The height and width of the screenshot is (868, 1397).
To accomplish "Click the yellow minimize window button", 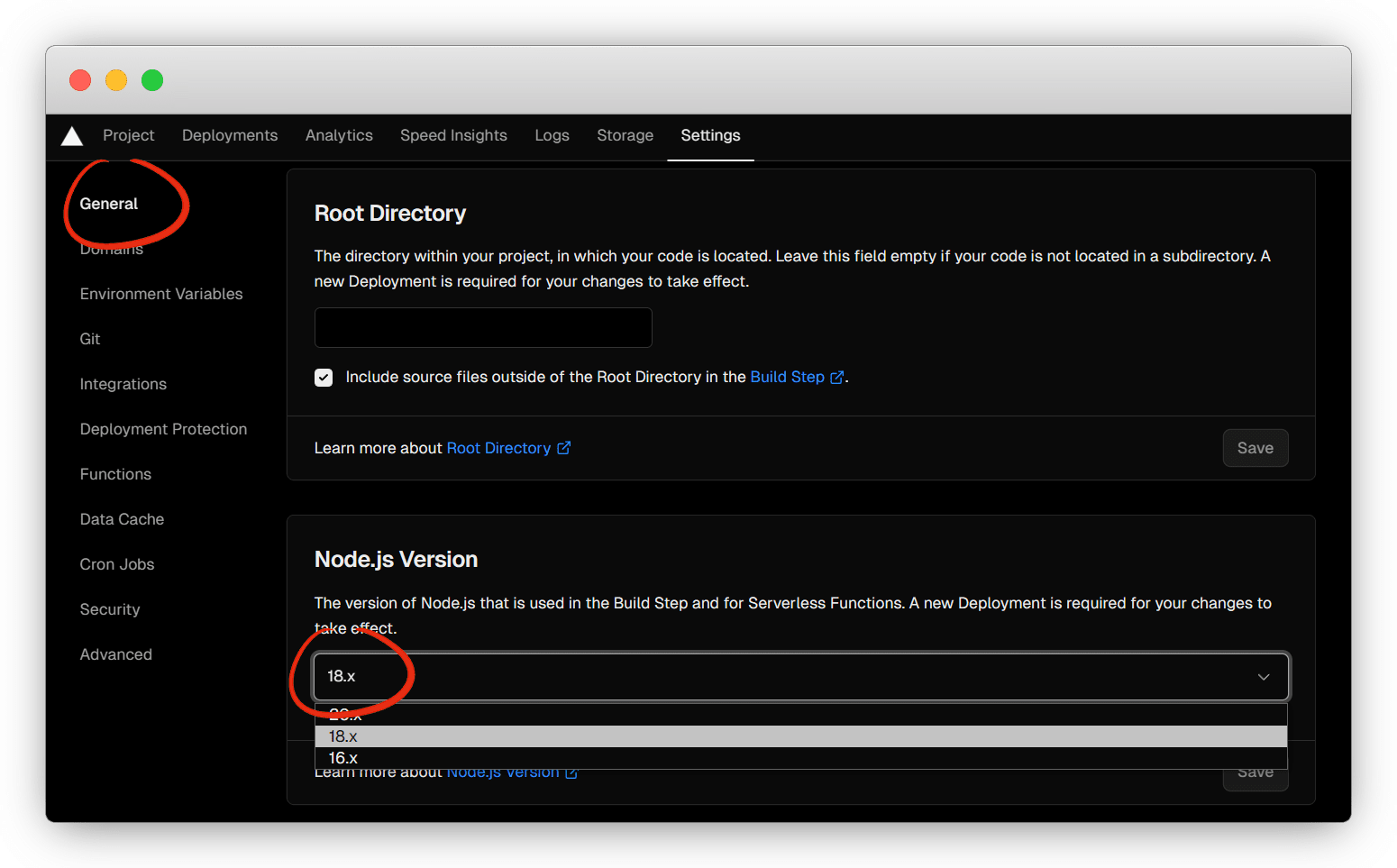I will [116, 80].
